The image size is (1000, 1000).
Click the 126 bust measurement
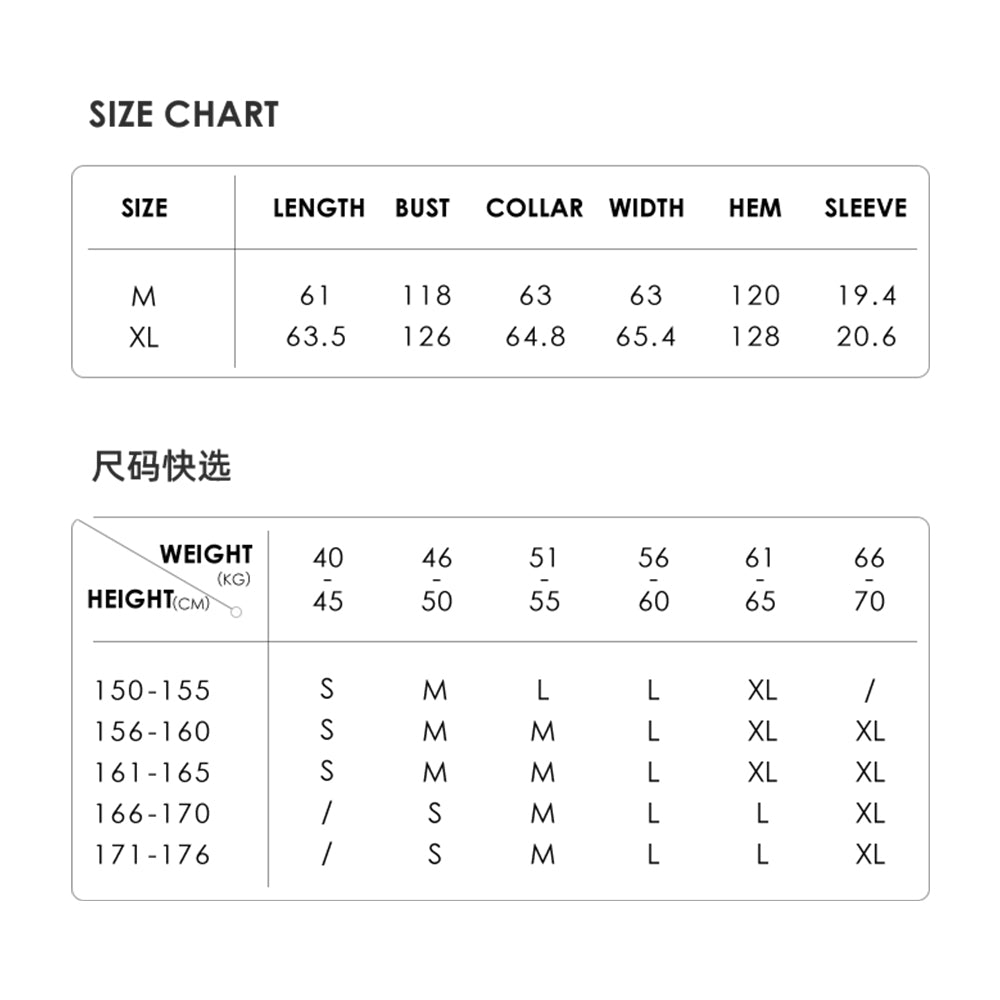click(x=427, y=337)
